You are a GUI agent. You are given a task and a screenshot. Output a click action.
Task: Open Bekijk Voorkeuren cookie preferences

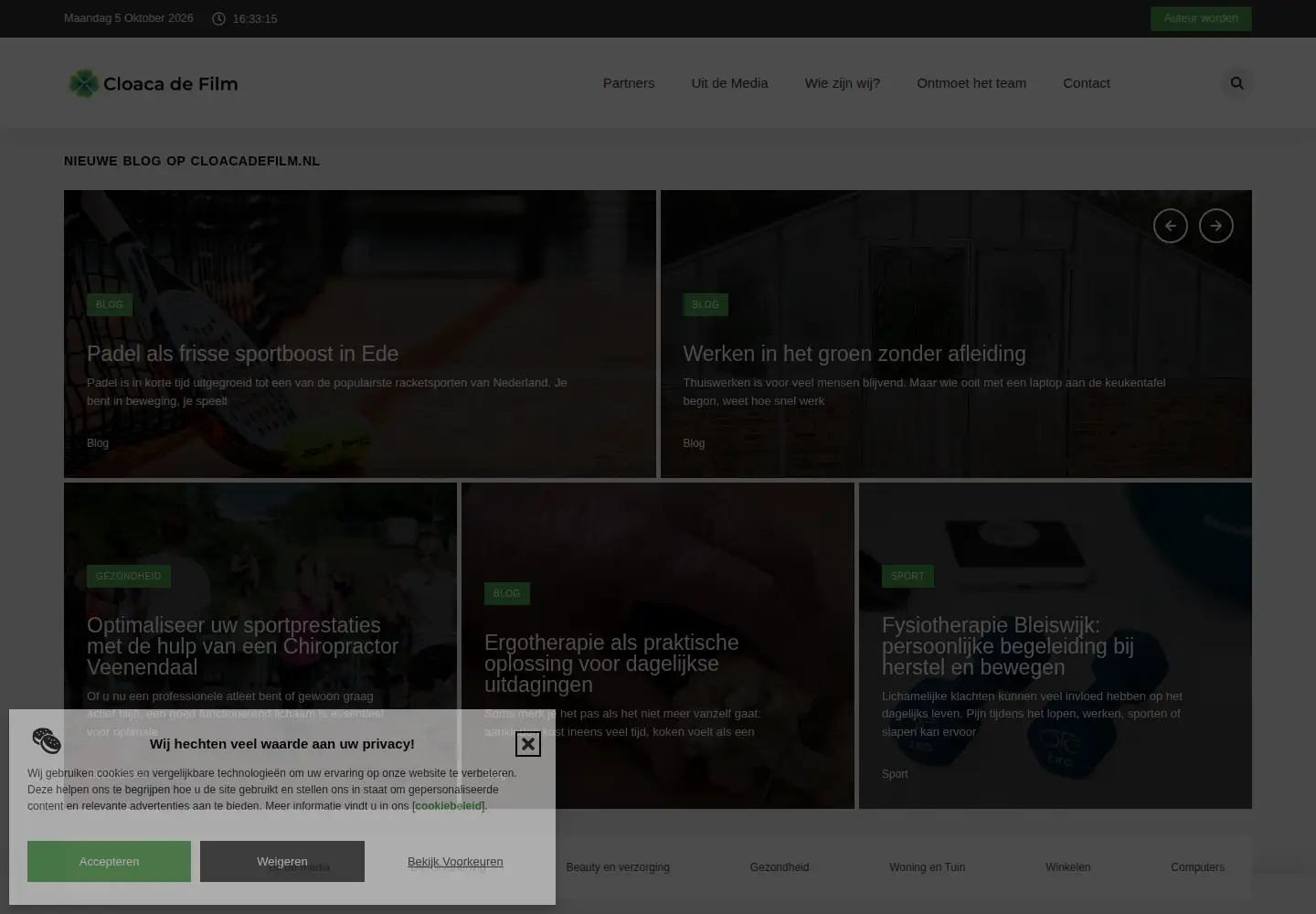[455, 862]
